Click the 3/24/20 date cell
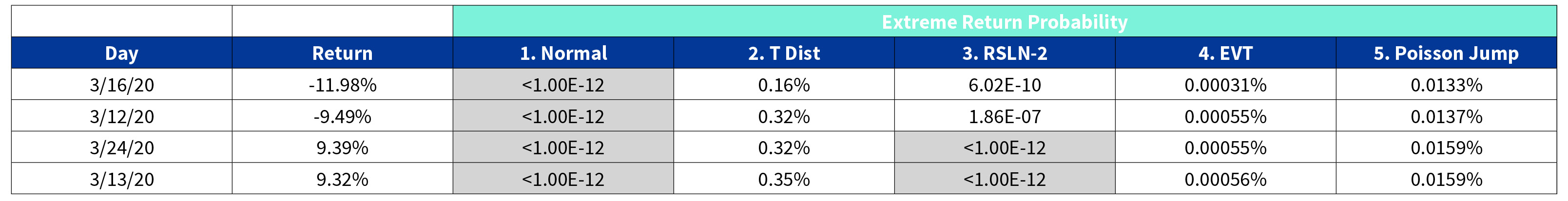Image resolution: width=1568 pixels, height=201 pixels. [122, 147]
